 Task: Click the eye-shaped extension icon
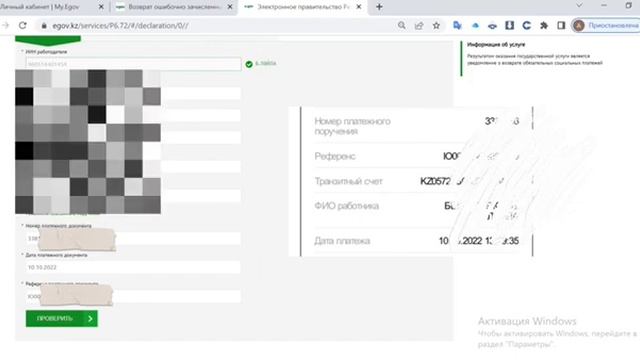[x=492, y=26]
